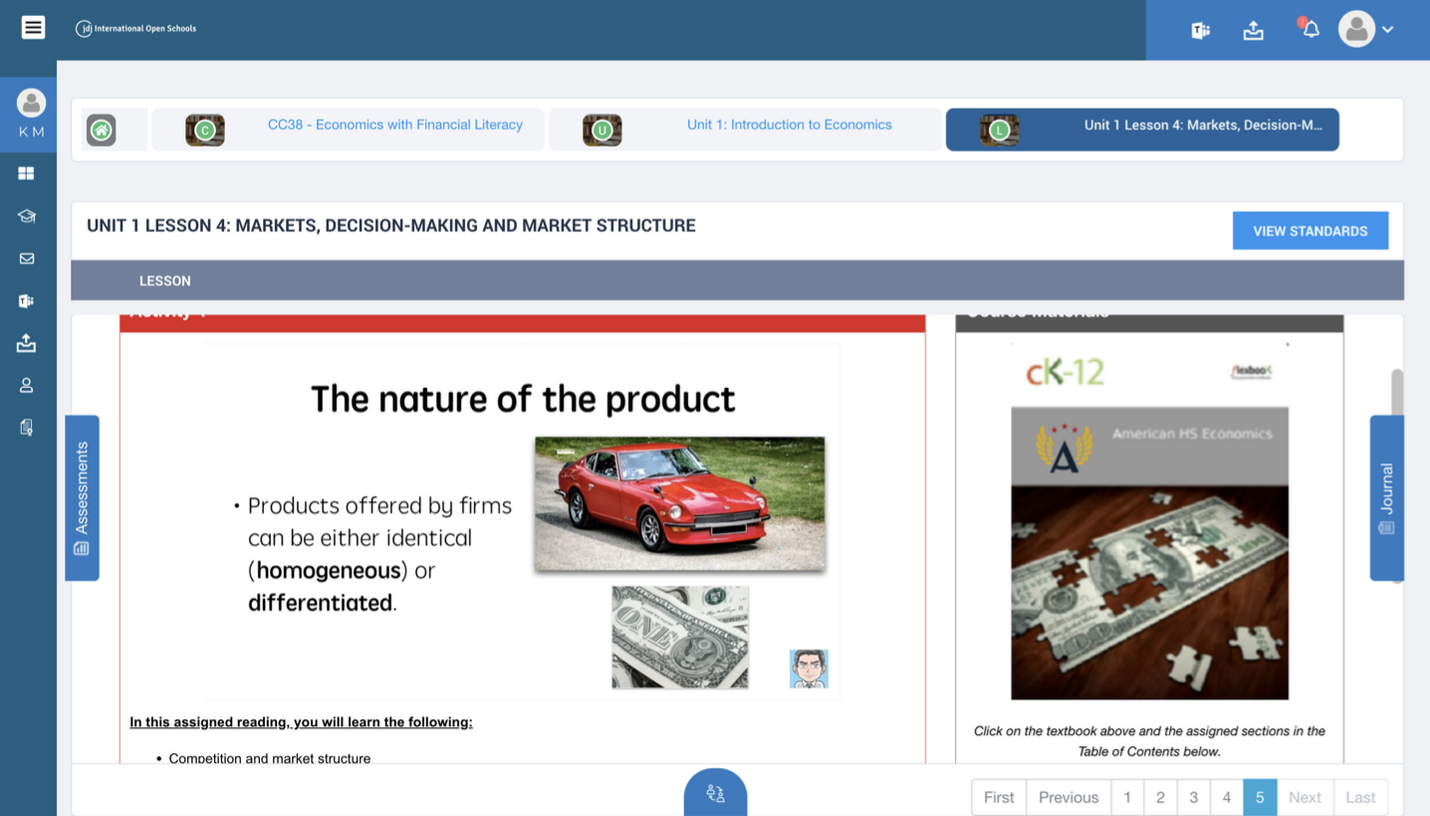Image resolution: width=1430 pixels, height=816 pixels.
Task: Click the flexbook logo
Action: coord(1251,372)
